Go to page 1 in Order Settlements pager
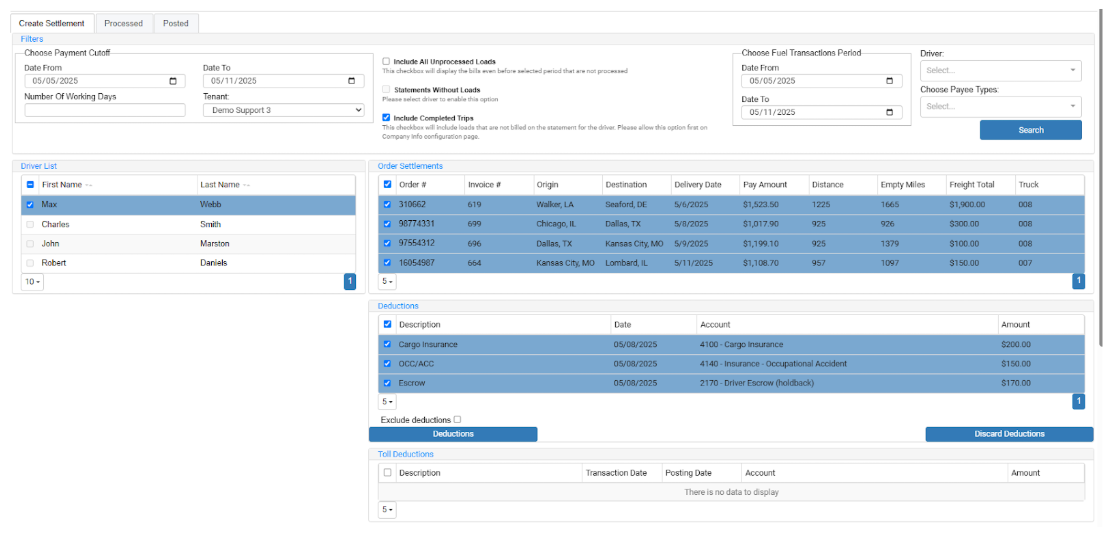 [1078, 282]
